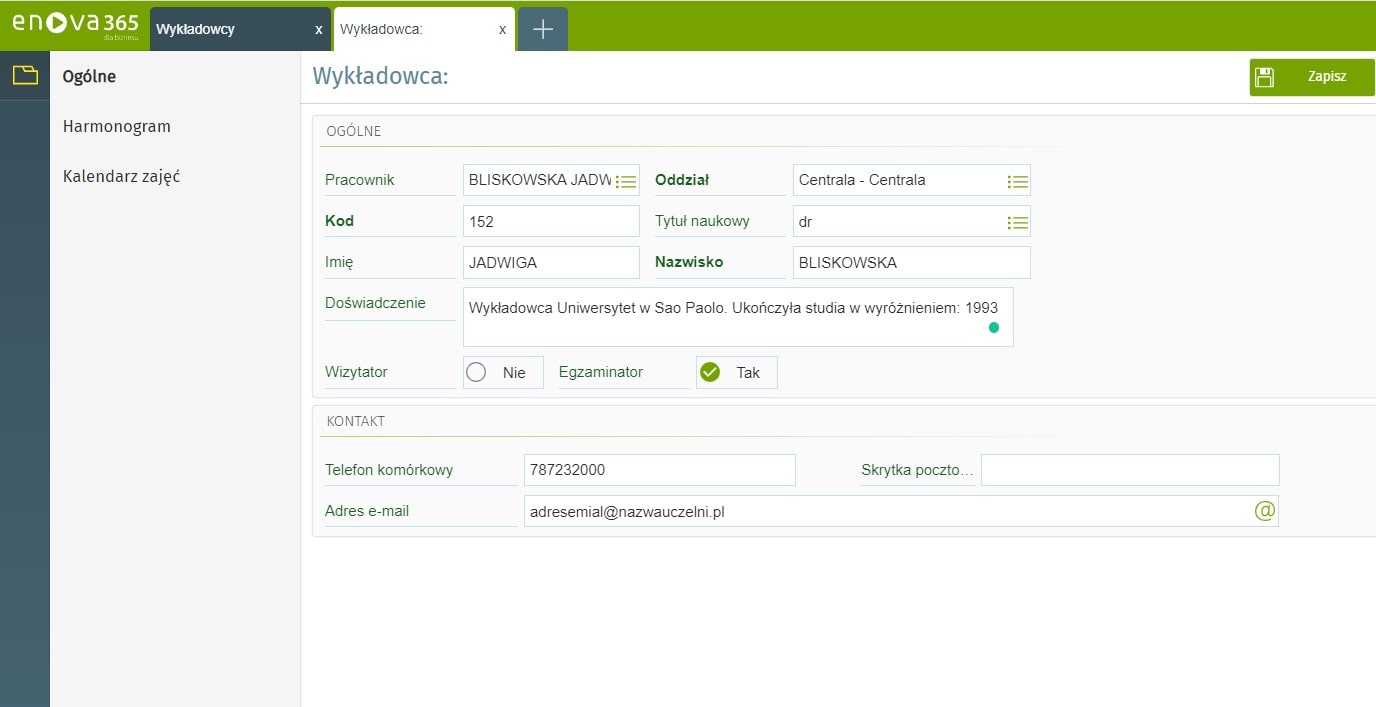Open Harmonogram in the sidebar

tap(119, 126)
